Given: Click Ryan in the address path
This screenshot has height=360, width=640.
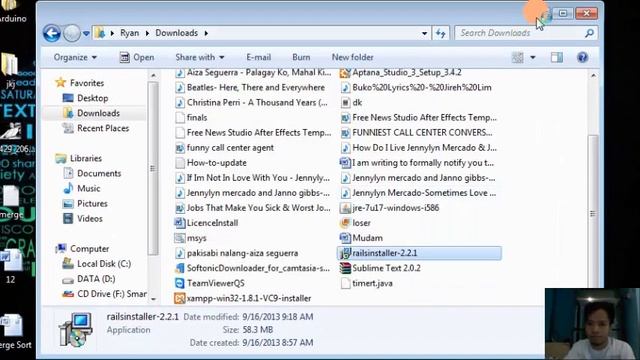Looking at the screenshot, I should tap(129, 33).
